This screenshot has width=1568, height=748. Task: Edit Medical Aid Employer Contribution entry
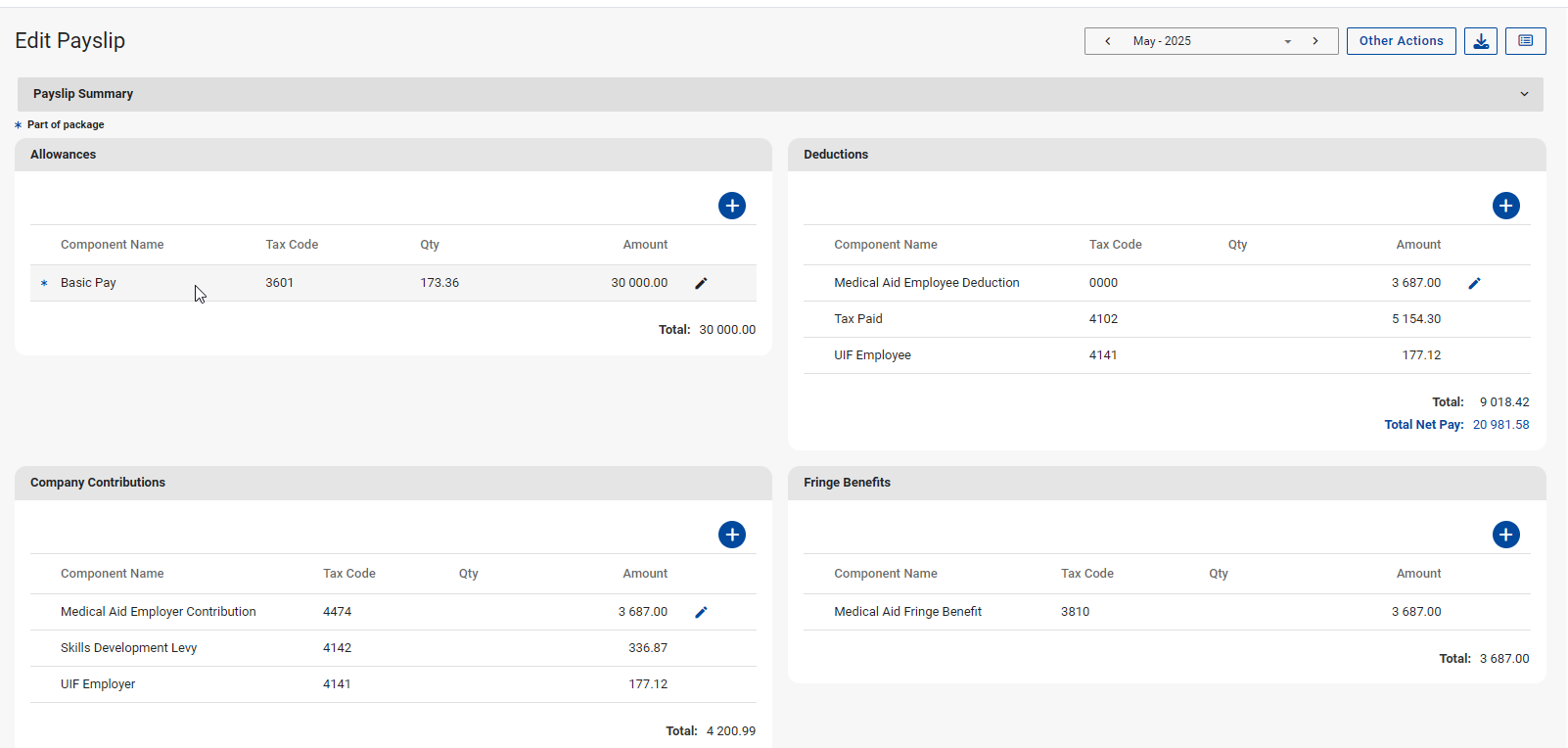(701, 613)
